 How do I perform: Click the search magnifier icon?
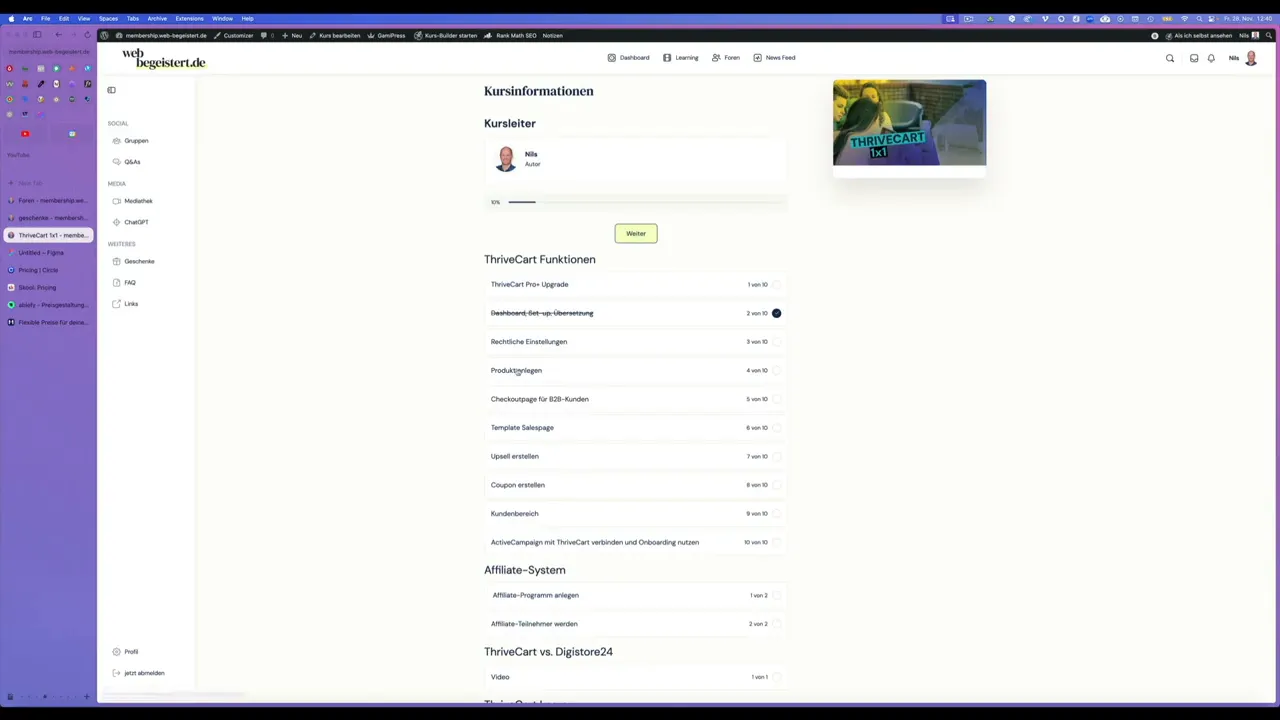pyautogui.click(x=1170, y=58)
